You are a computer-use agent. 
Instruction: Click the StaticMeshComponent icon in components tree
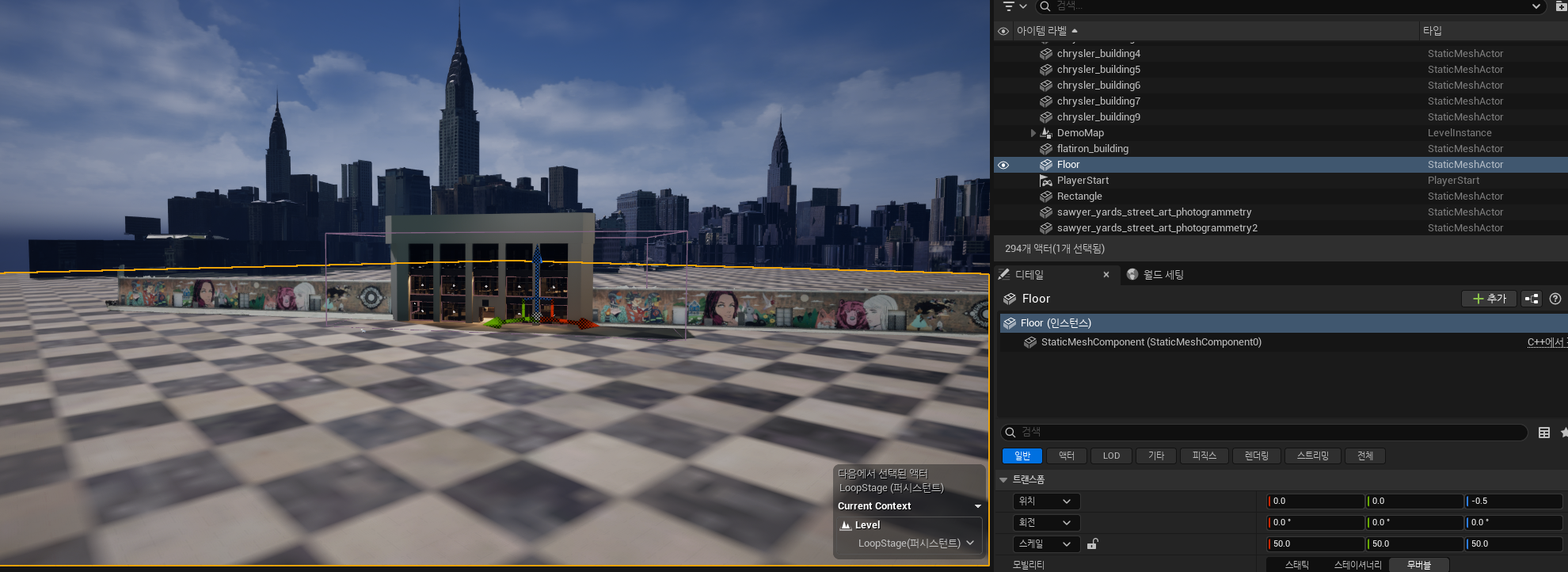pos(1030,342)
